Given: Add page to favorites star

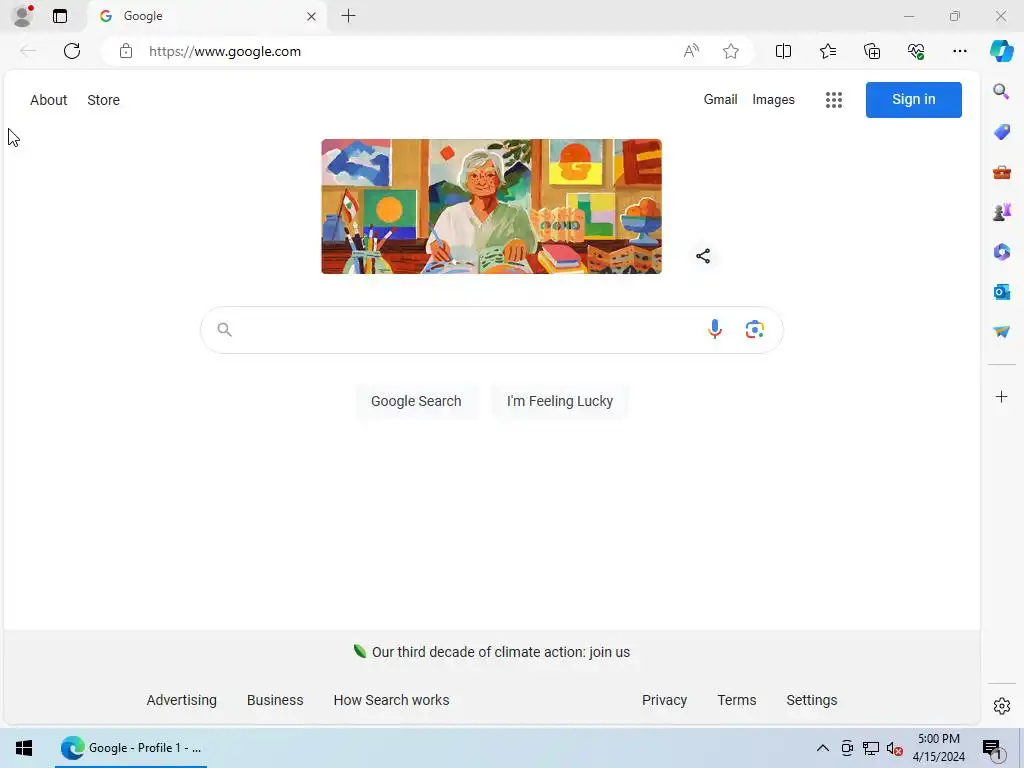Looking at the screenshot, I should click(x=731, y=51).
